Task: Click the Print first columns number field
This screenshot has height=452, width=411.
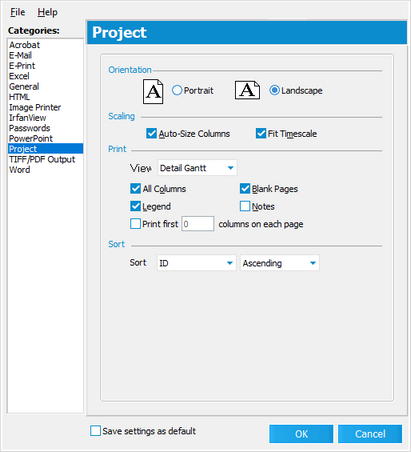Action: tap(198, 224)
